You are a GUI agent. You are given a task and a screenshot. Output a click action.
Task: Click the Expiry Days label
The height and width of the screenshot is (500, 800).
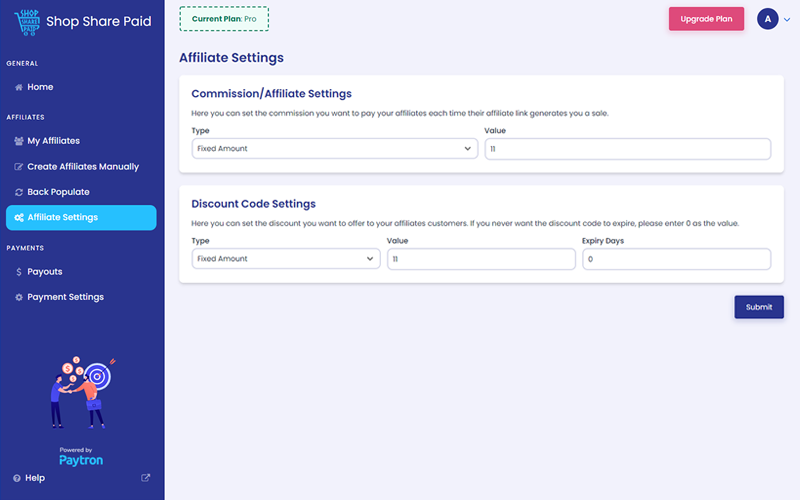click(603, 241)
